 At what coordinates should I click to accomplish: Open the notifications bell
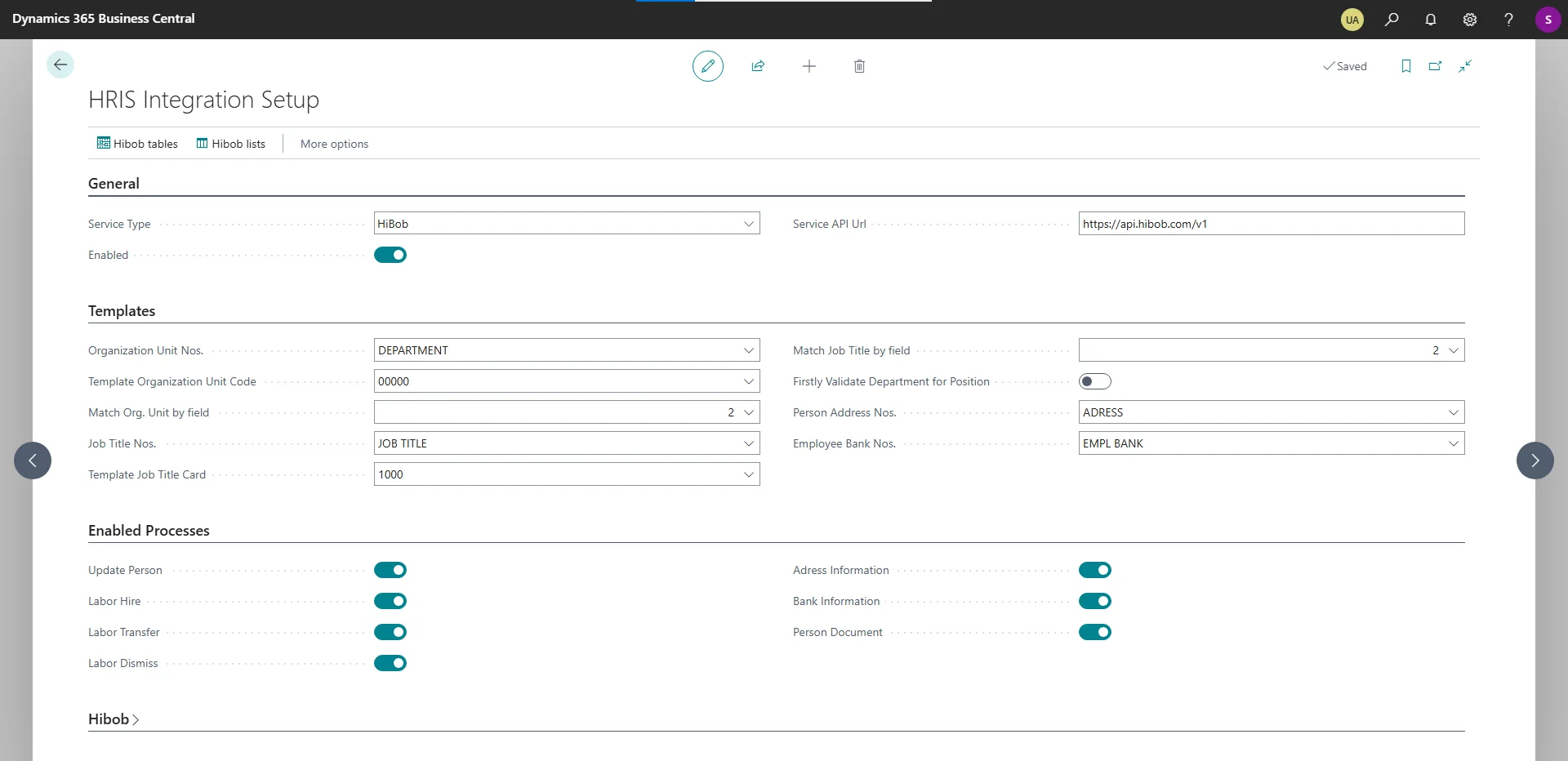(x=1431, y=20)
